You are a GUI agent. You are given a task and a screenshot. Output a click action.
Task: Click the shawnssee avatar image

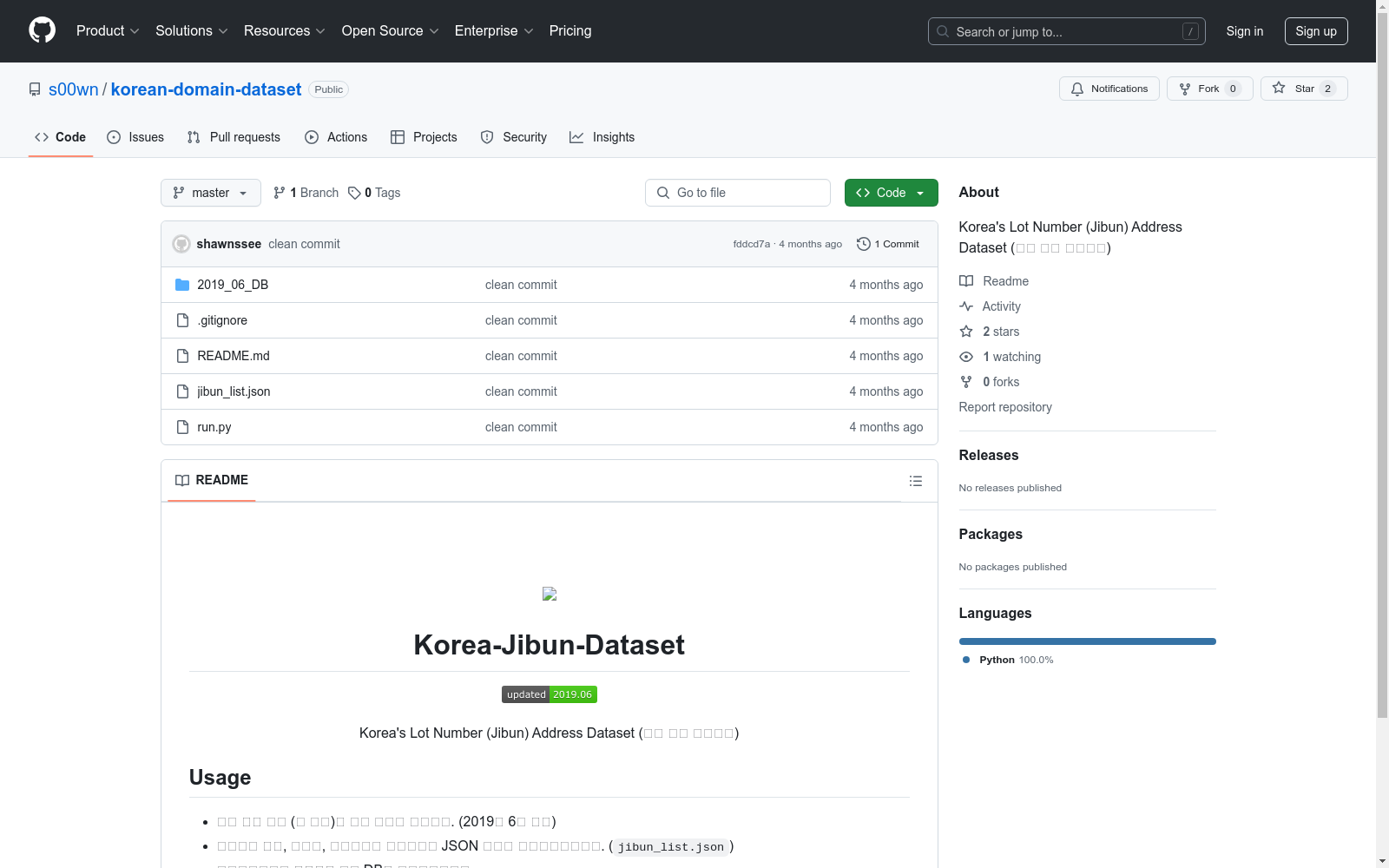click(x=181, y=244)
